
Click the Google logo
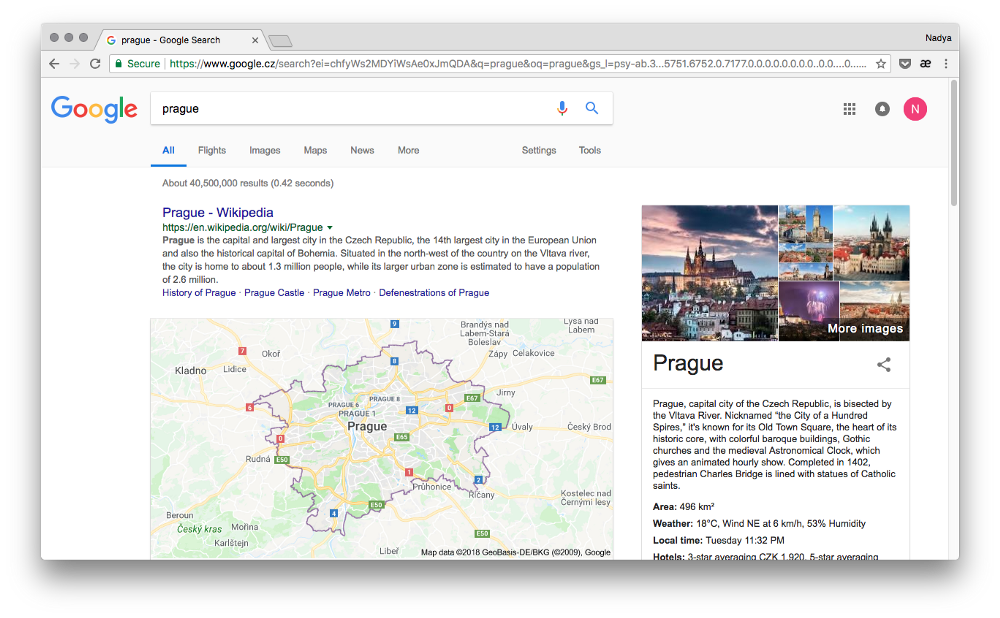94,109
